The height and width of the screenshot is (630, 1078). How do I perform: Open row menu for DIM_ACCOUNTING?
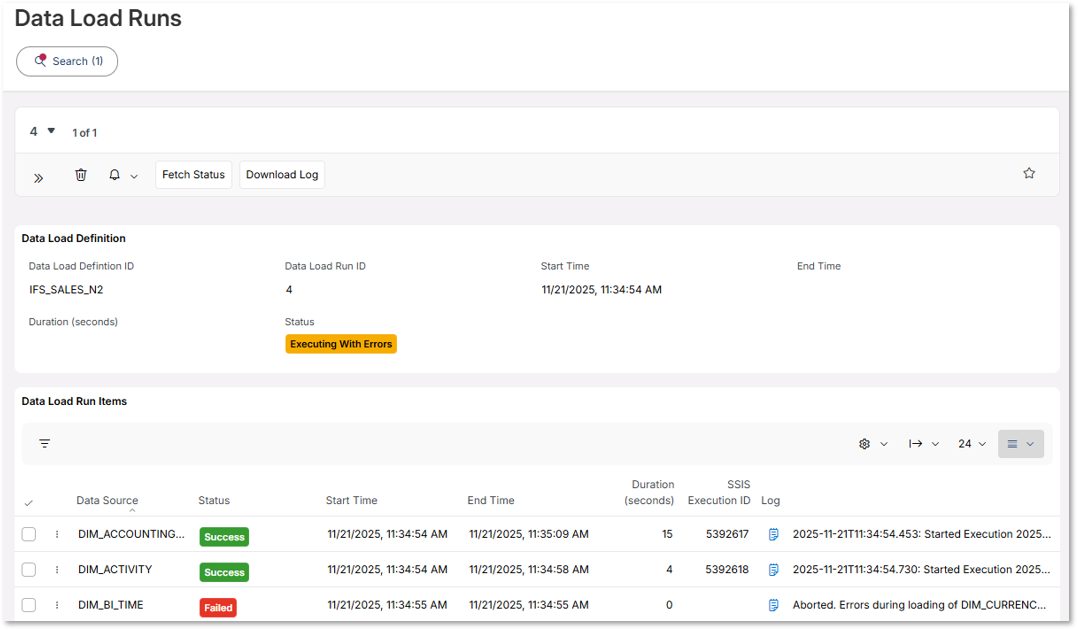[x=57, y=534]
